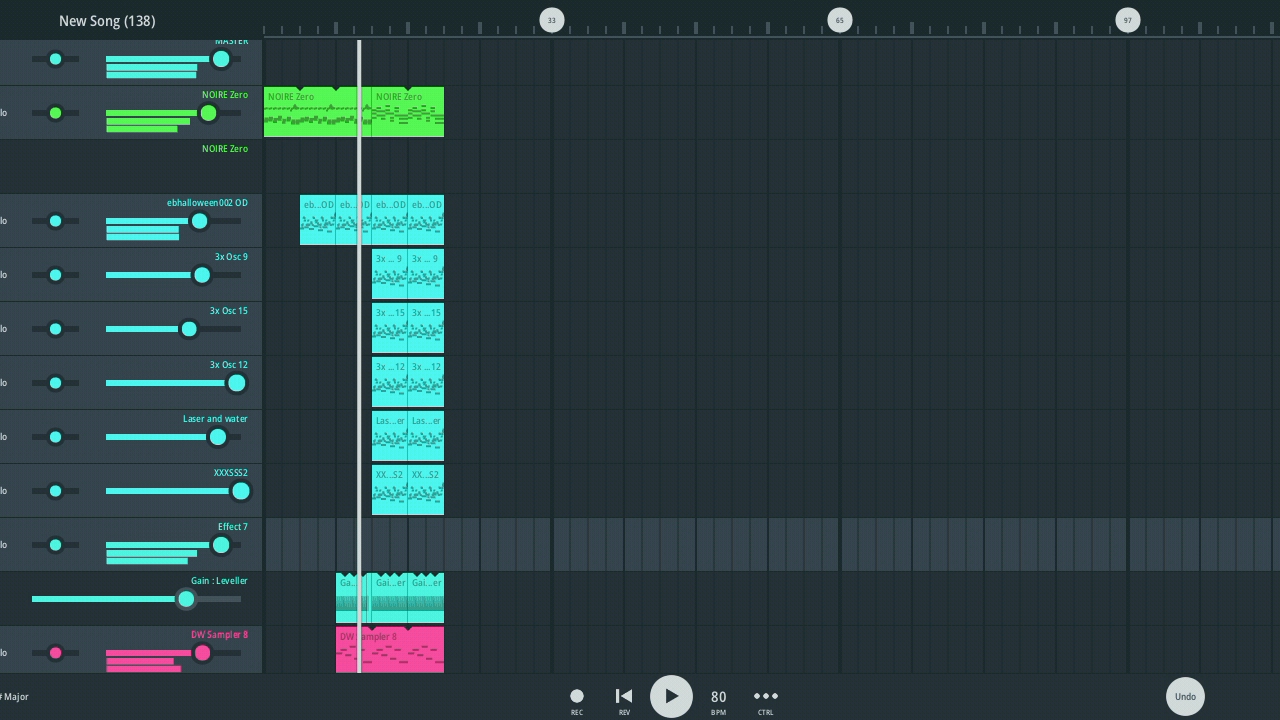Select the first XXXSSS2 clip
Screen dimensions: 1280x720
click(389, 490)
